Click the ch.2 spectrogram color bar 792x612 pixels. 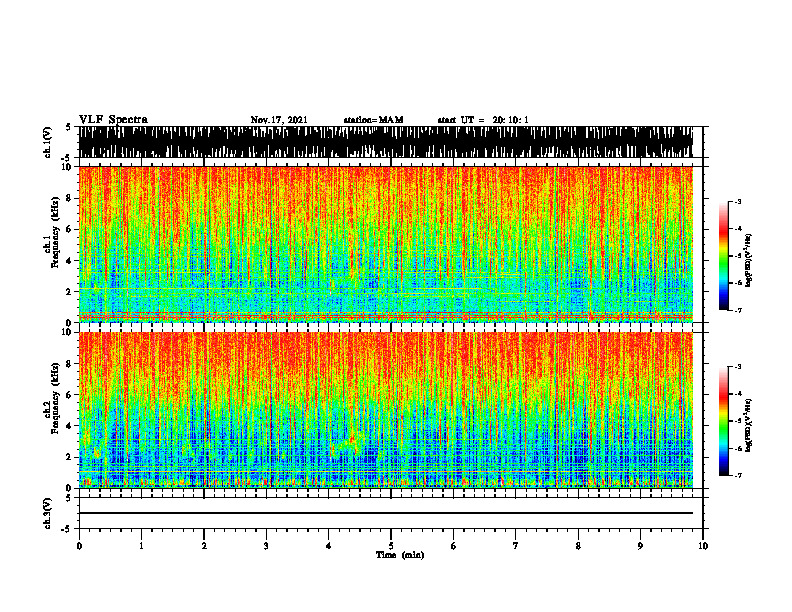pyautogui.click(x=723, y=421)
